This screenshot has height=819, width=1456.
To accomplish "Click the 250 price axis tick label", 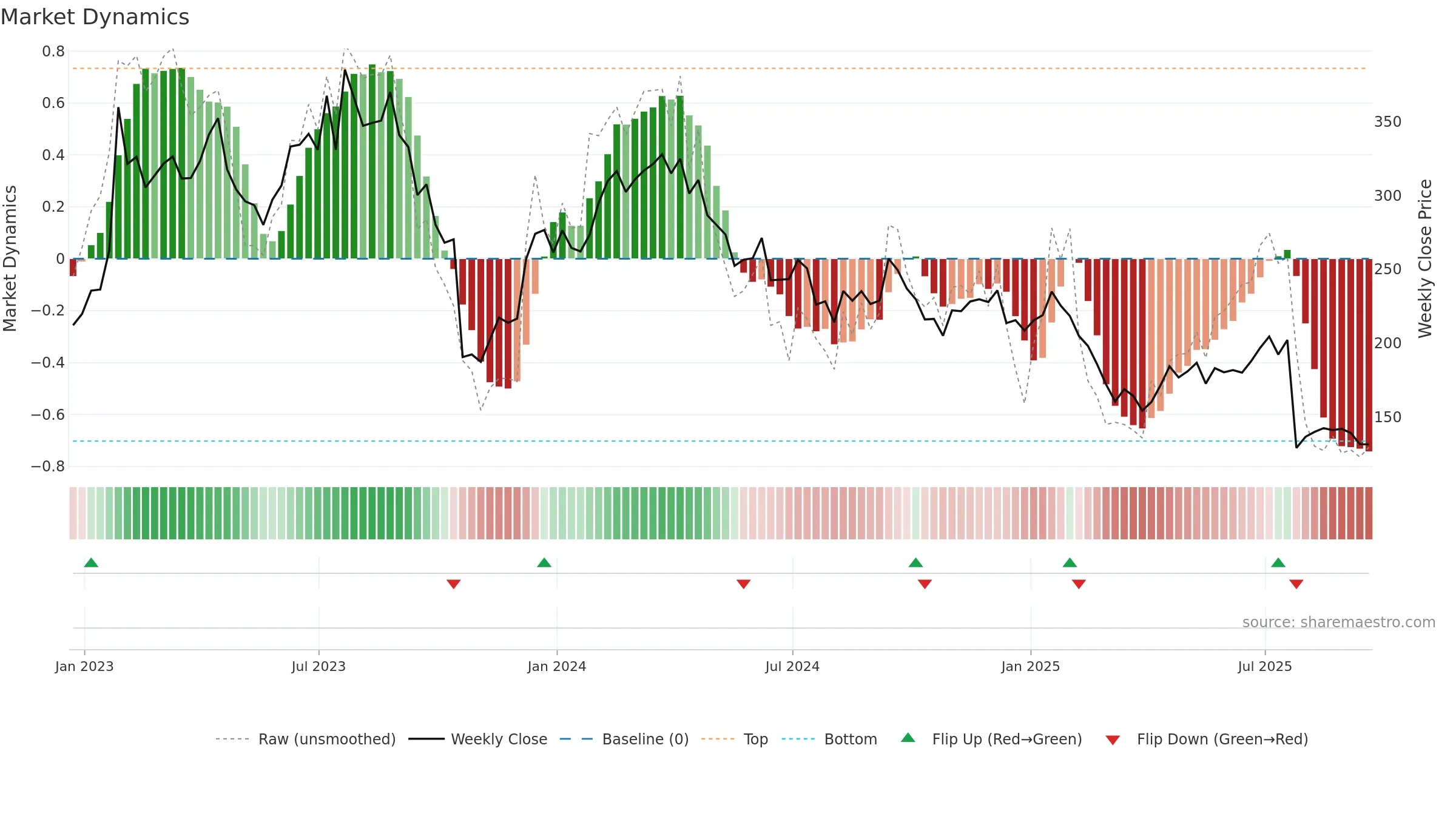I will click(1388, 269).
